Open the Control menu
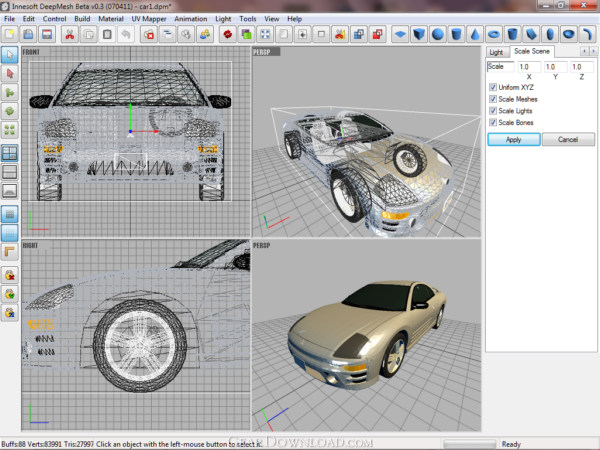 pyautogui.click(x=54, y=19)
